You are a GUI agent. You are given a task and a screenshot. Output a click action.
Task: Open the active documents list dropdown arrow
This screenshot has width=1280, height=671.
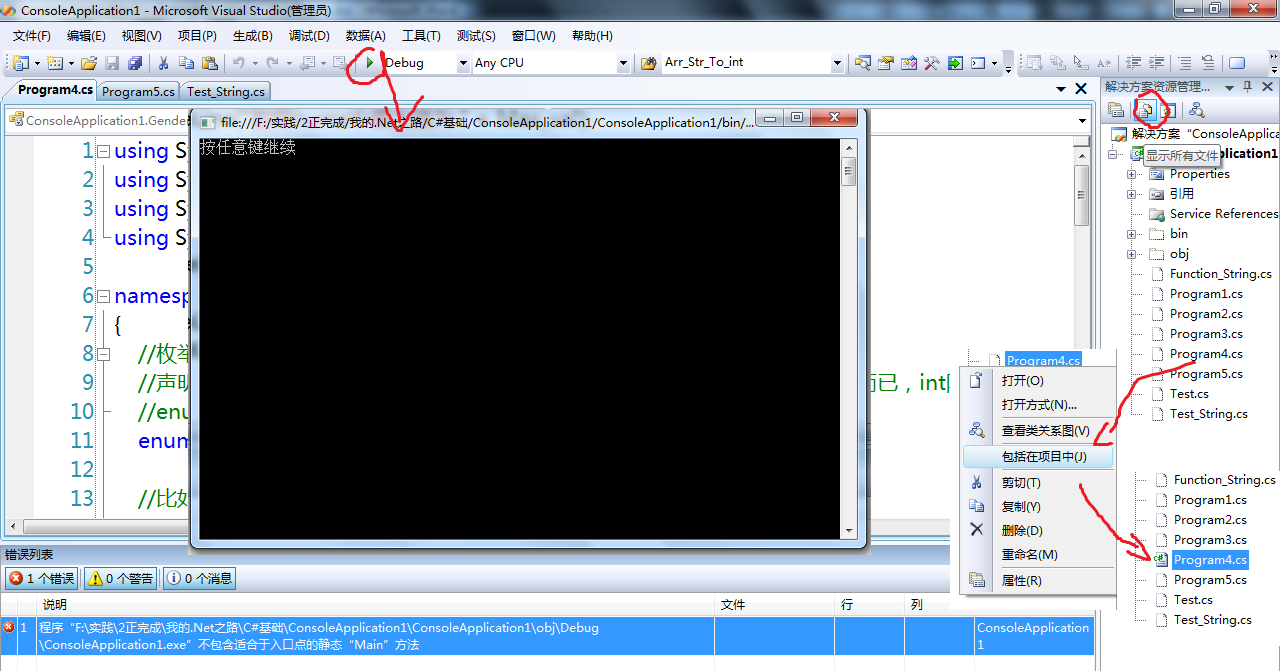1062,89
